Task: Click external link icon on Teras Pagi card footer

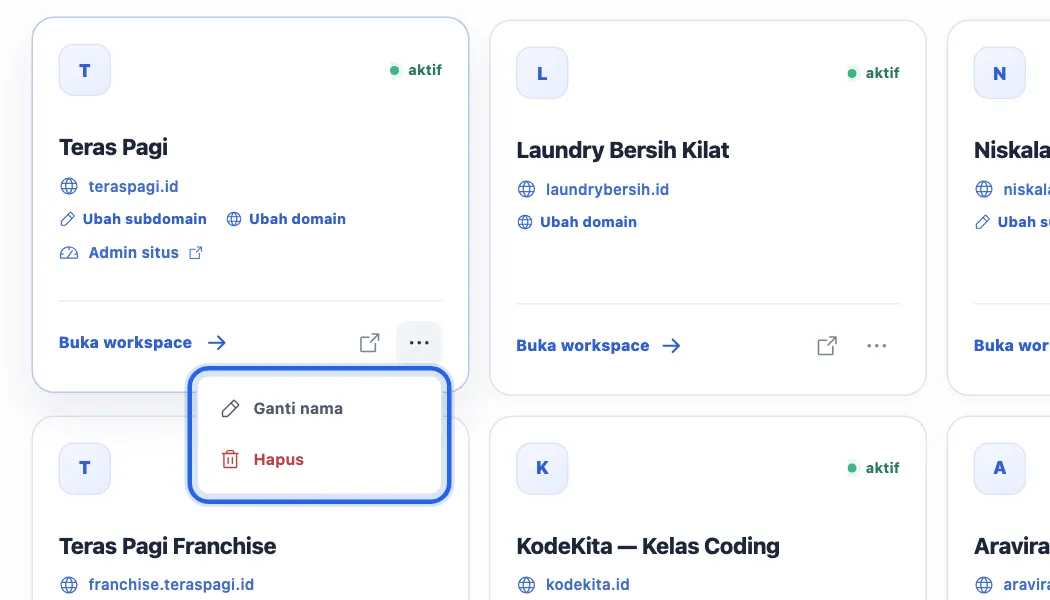Action: pos(370,343)
